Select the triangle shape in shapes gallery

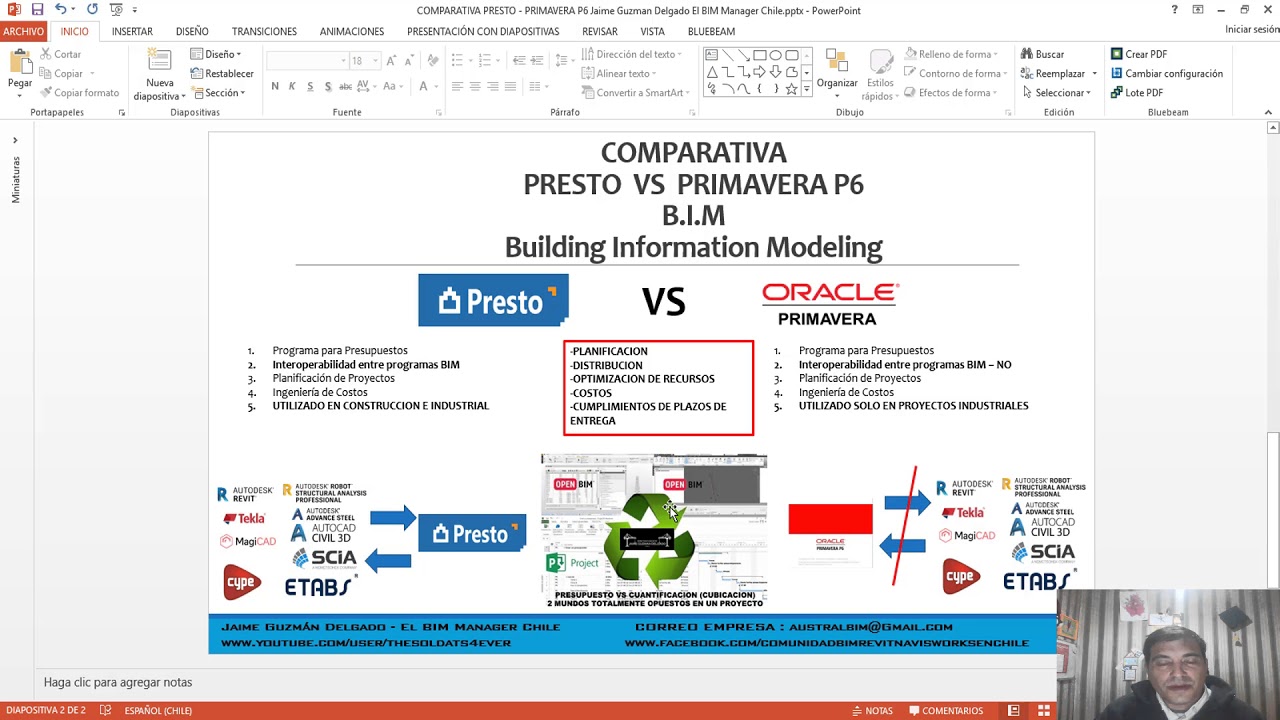tap(712, 72)
